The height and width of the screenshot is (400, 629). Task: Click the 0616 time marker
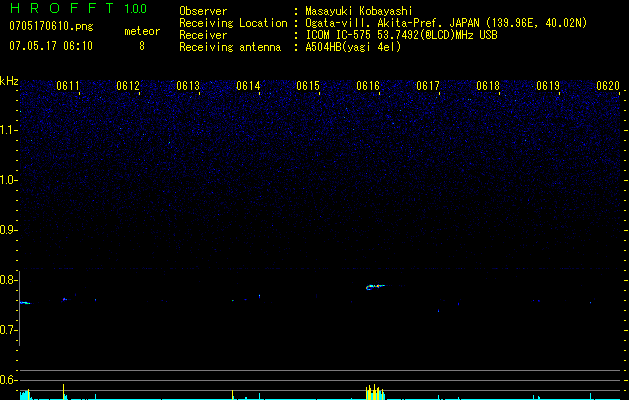[x=368, y=86]
